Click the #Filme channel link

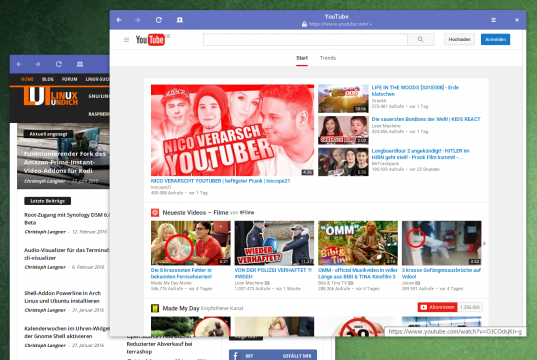[x=247, y=213]
